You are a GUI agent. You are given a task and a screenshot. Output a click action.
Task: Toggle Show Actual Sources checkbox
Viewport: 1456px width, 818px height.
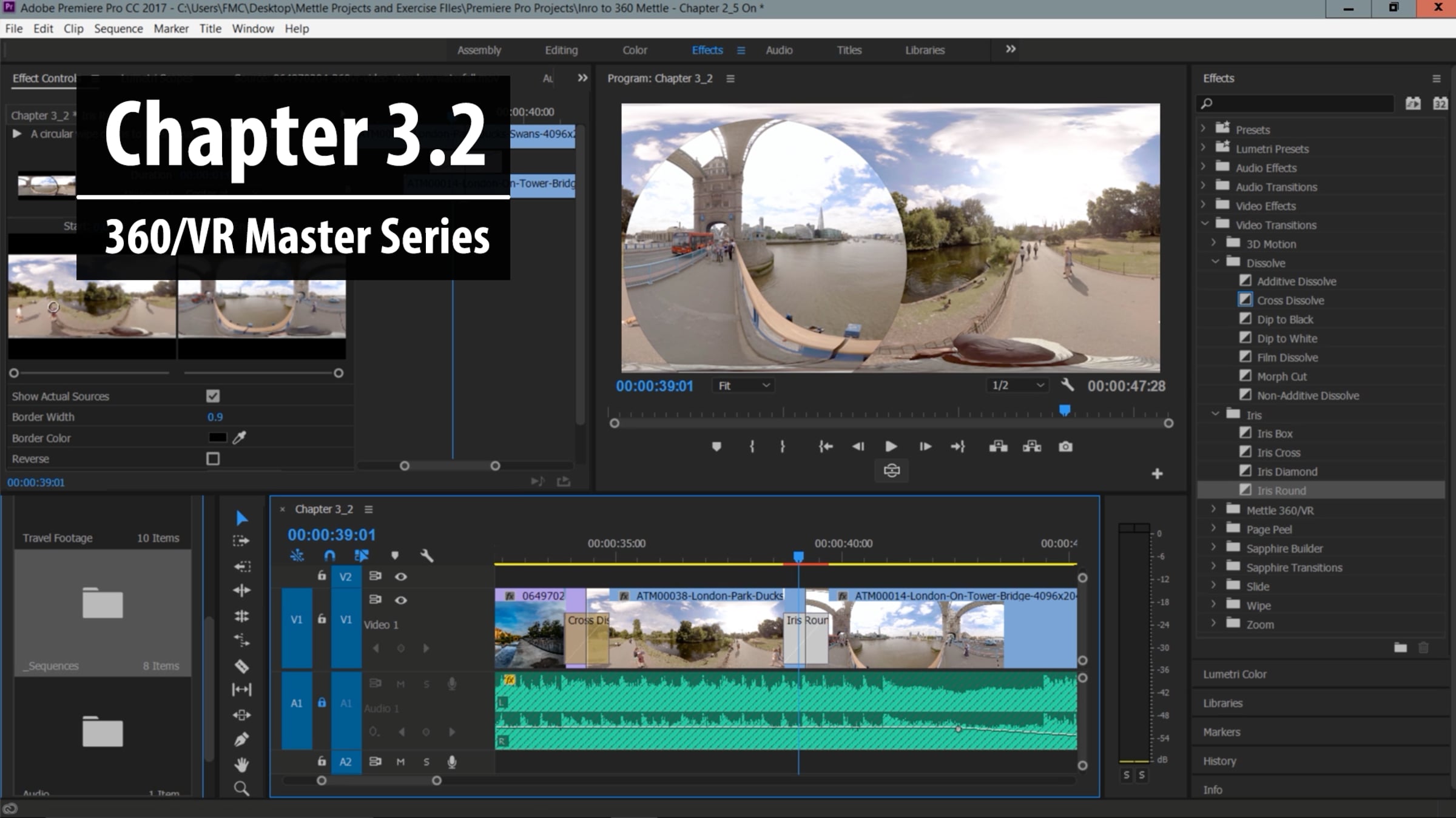click(x=213, y=396)
